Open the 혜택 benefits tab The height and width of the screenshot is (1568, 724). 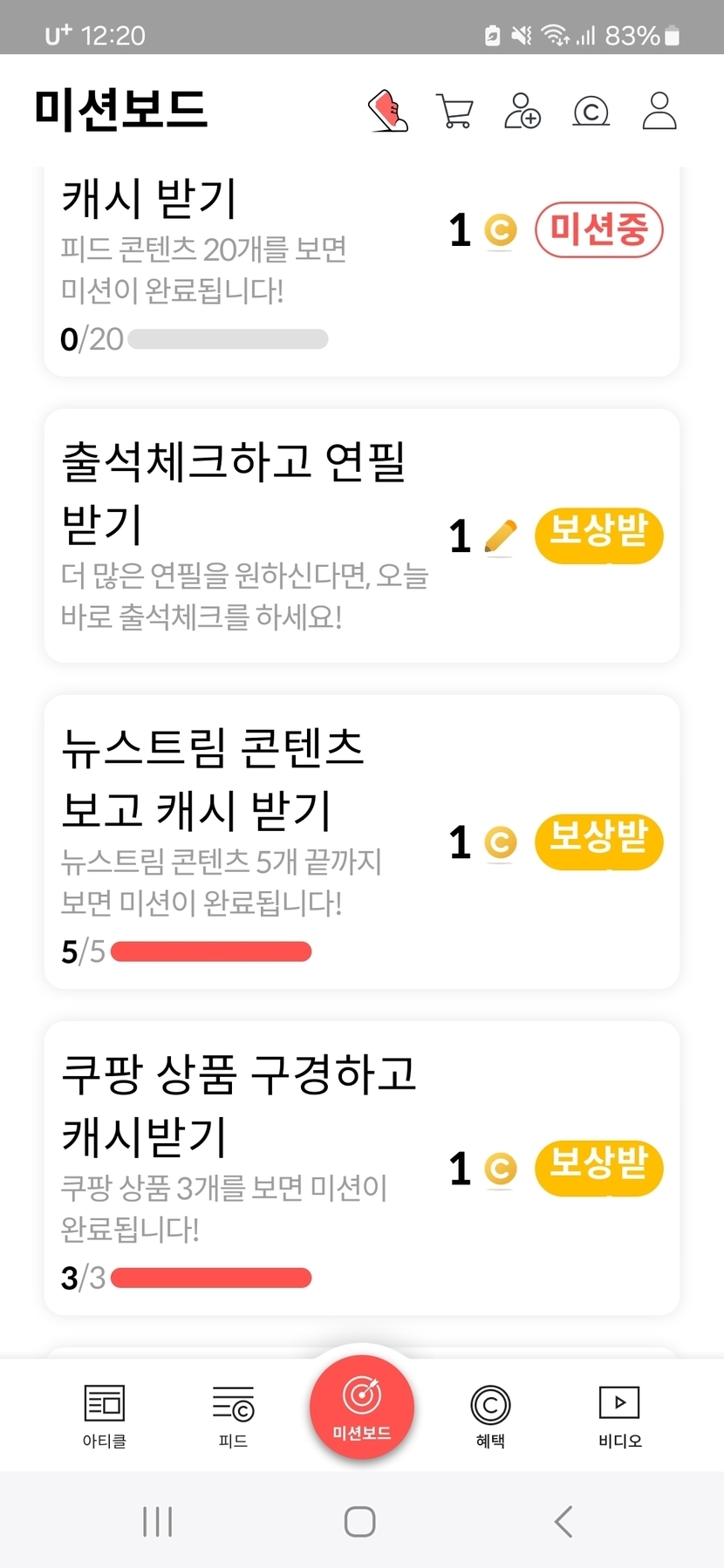(490, 1415)
